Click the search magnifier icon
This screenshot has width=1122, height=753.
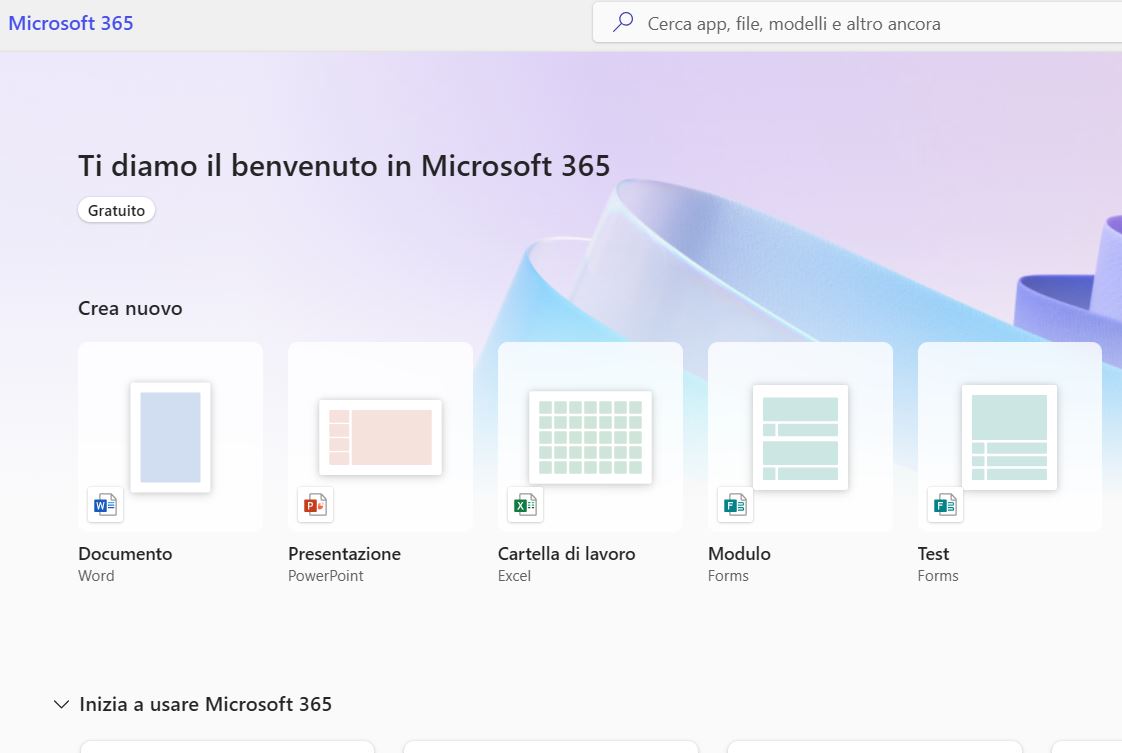click(x=622, y=22)
